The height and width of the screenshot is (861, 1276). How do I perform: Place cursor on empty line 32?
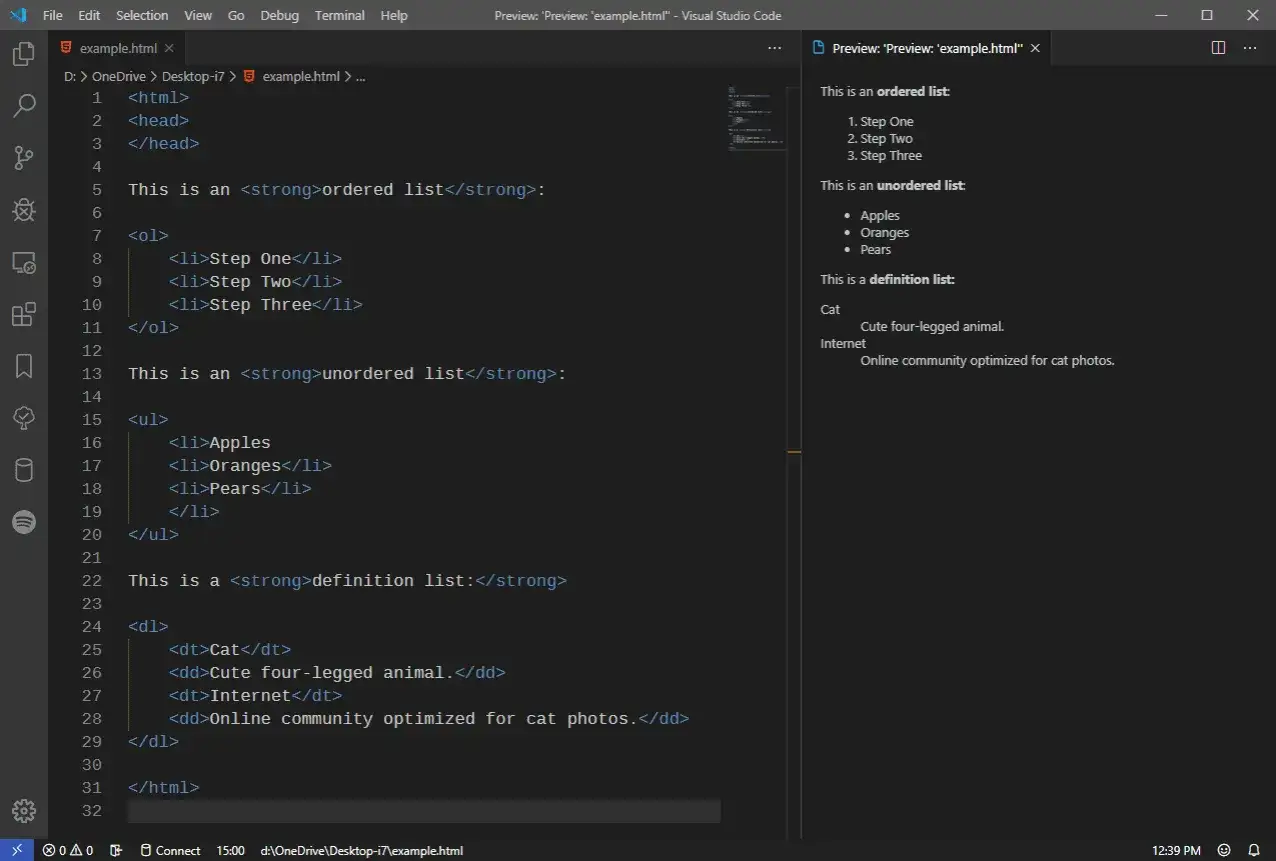click(424, 811)
